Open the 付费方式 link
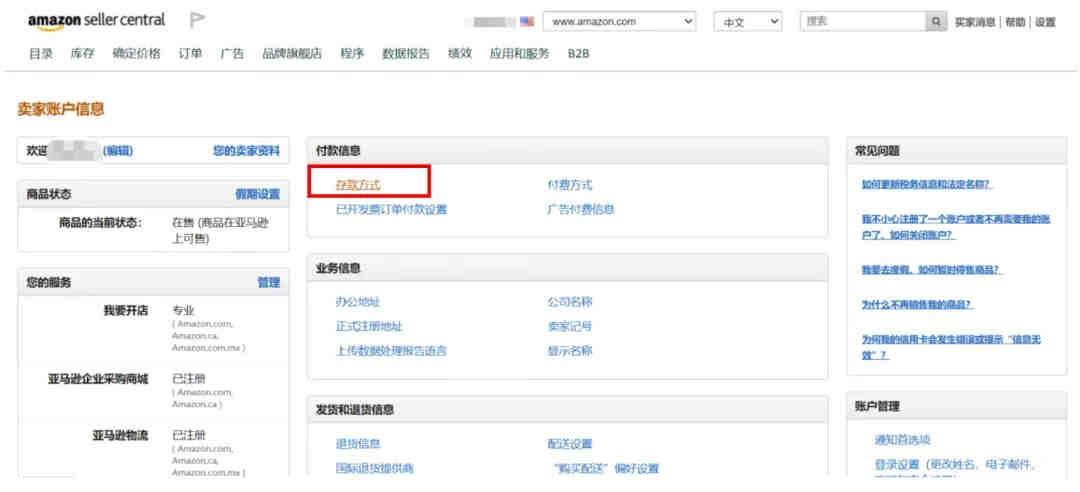Viewport: 1080px width, 492px height. tap(570, 185)
